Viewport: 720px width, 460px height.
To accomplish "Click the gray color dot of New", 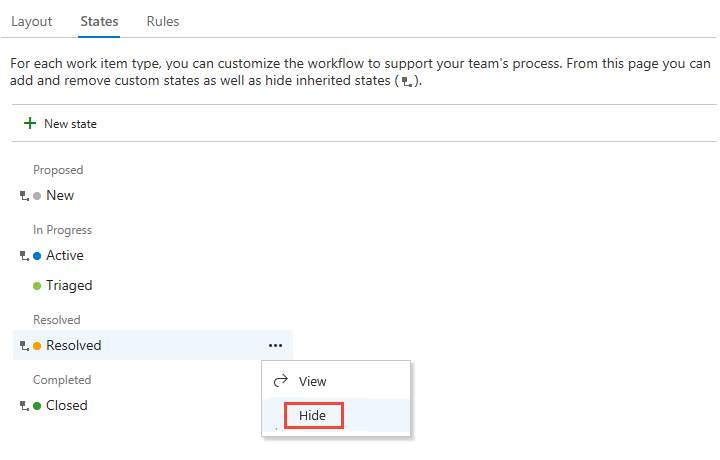I will (x=37, y=196).
